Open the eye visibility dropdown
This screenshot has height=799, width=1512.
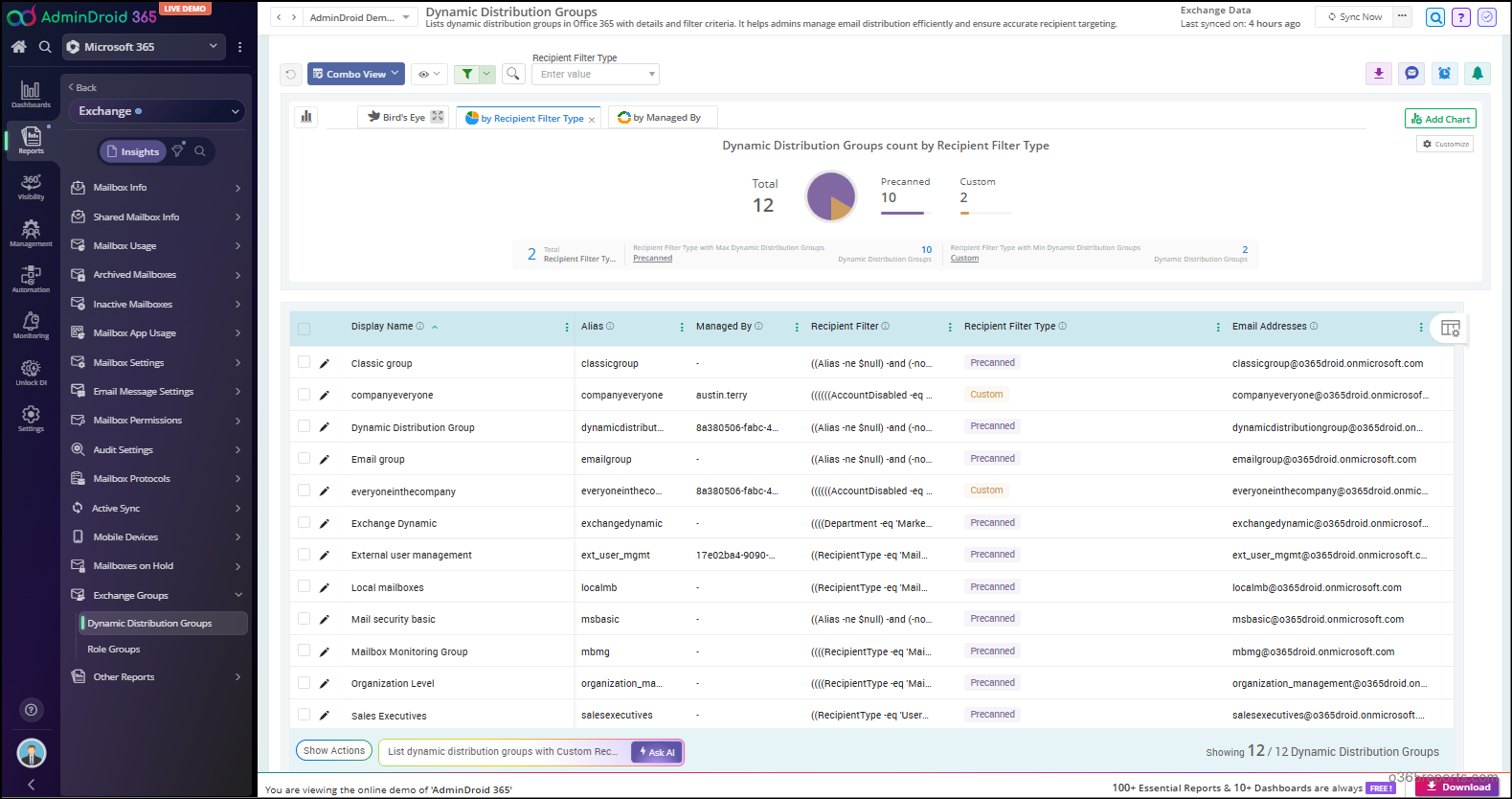pos(429,74)
